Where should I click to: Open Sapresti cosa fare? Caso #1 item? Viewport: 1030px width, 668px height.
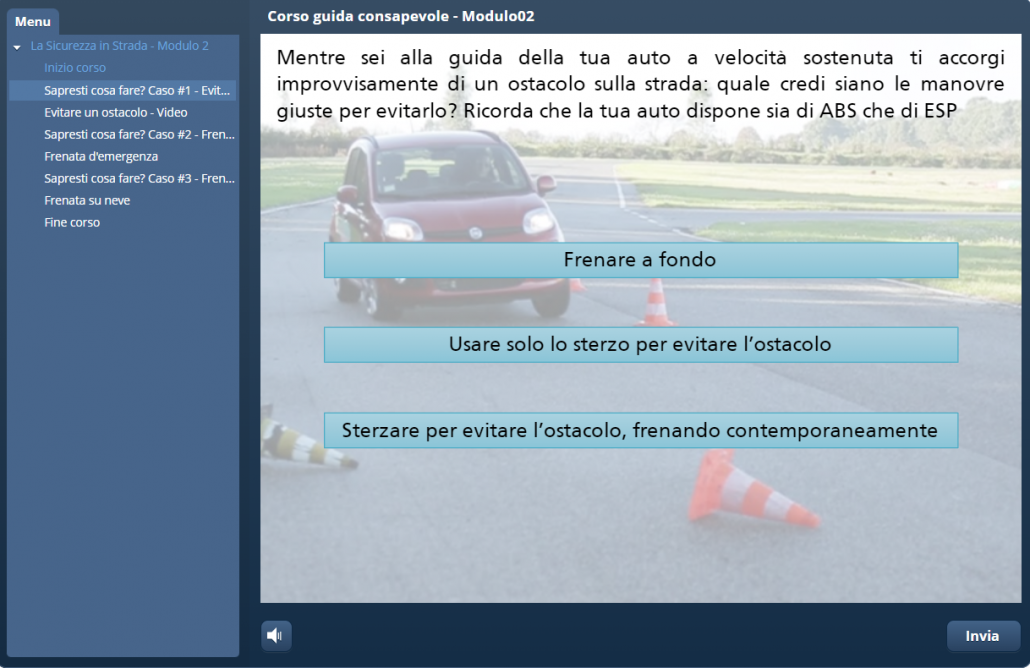(122, 91)
